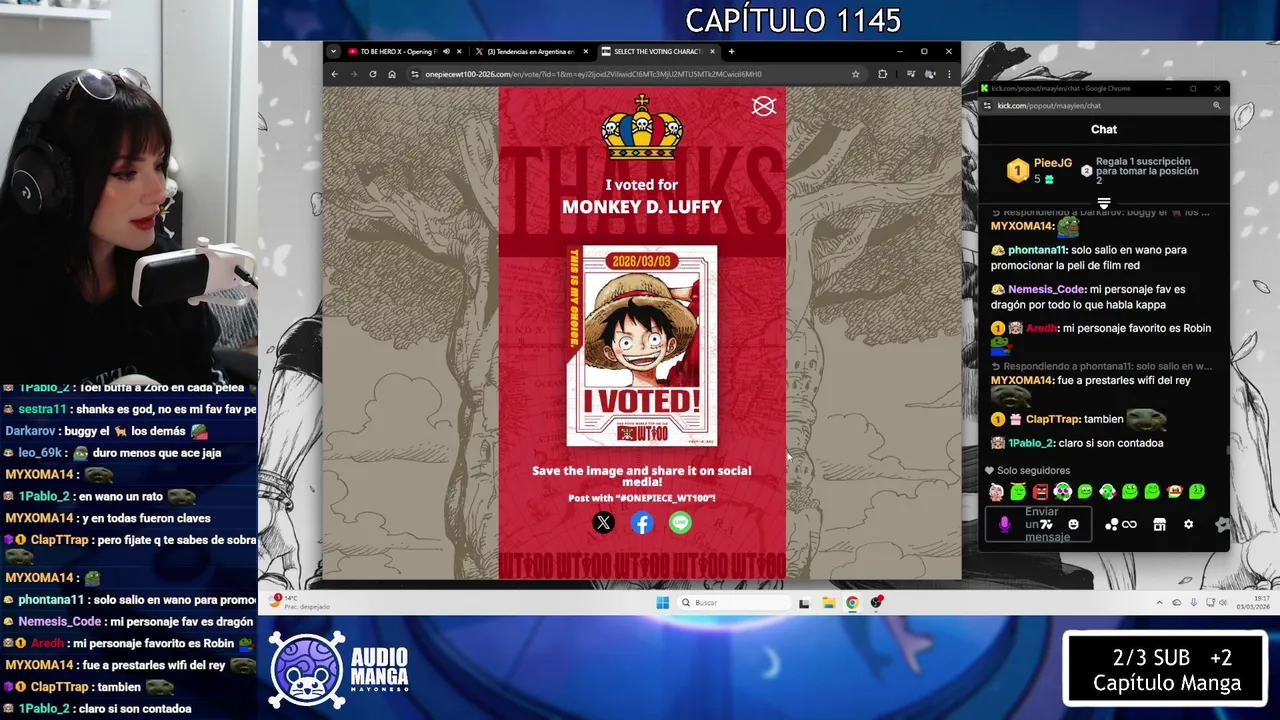The height and width of the screenshot is (720, 1280).
Task: Close the TO BE HERO X tab
Action: [x=459, y=51]
